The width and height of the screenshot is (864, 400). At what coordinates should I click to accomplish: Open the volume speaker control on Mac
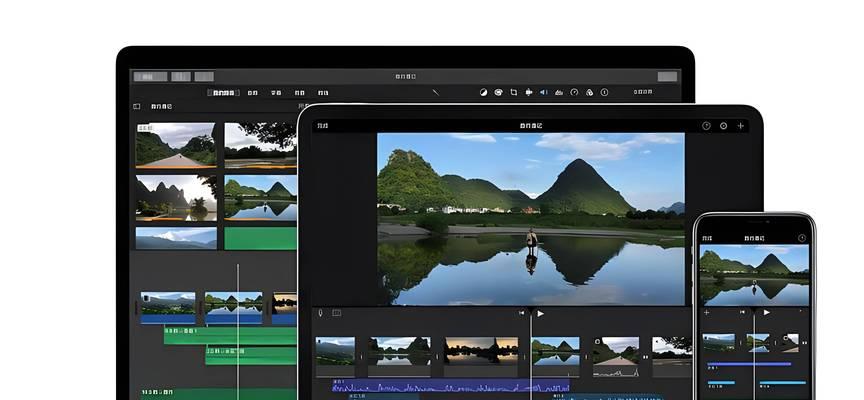coord(543,93)
